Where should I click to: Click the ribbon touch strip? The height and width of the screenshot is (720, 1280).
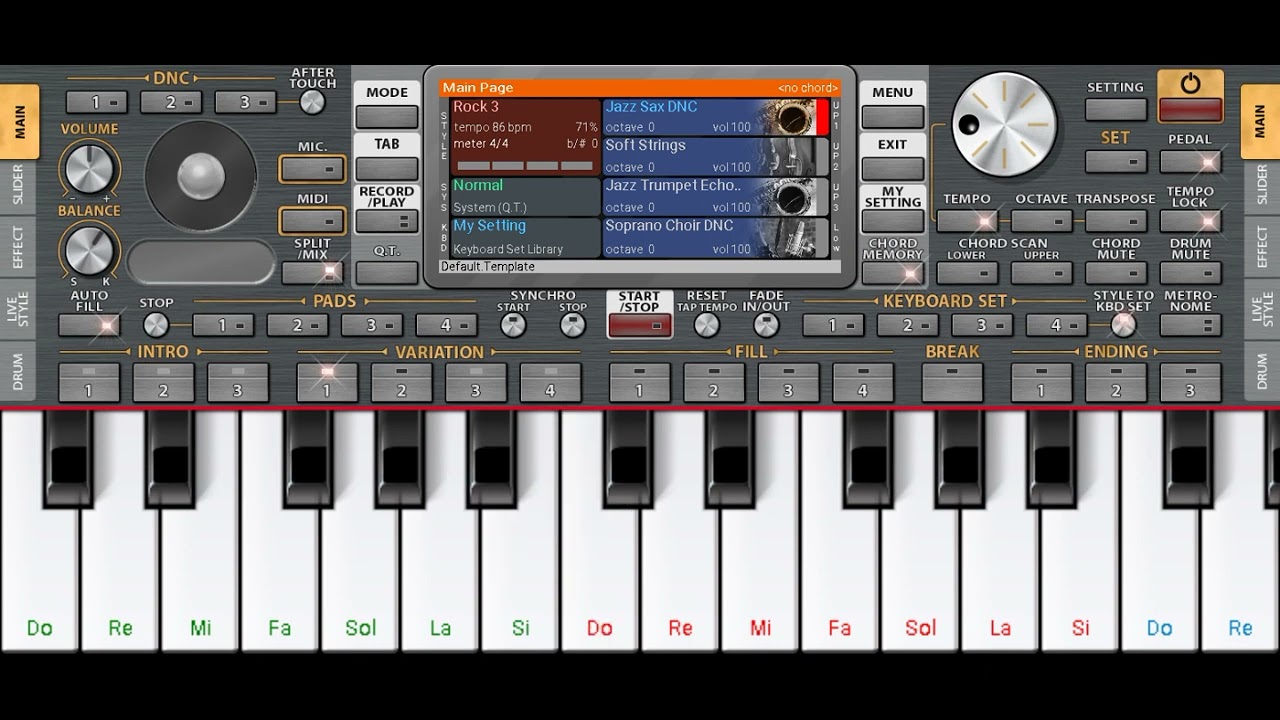click(x=201, y=262)
